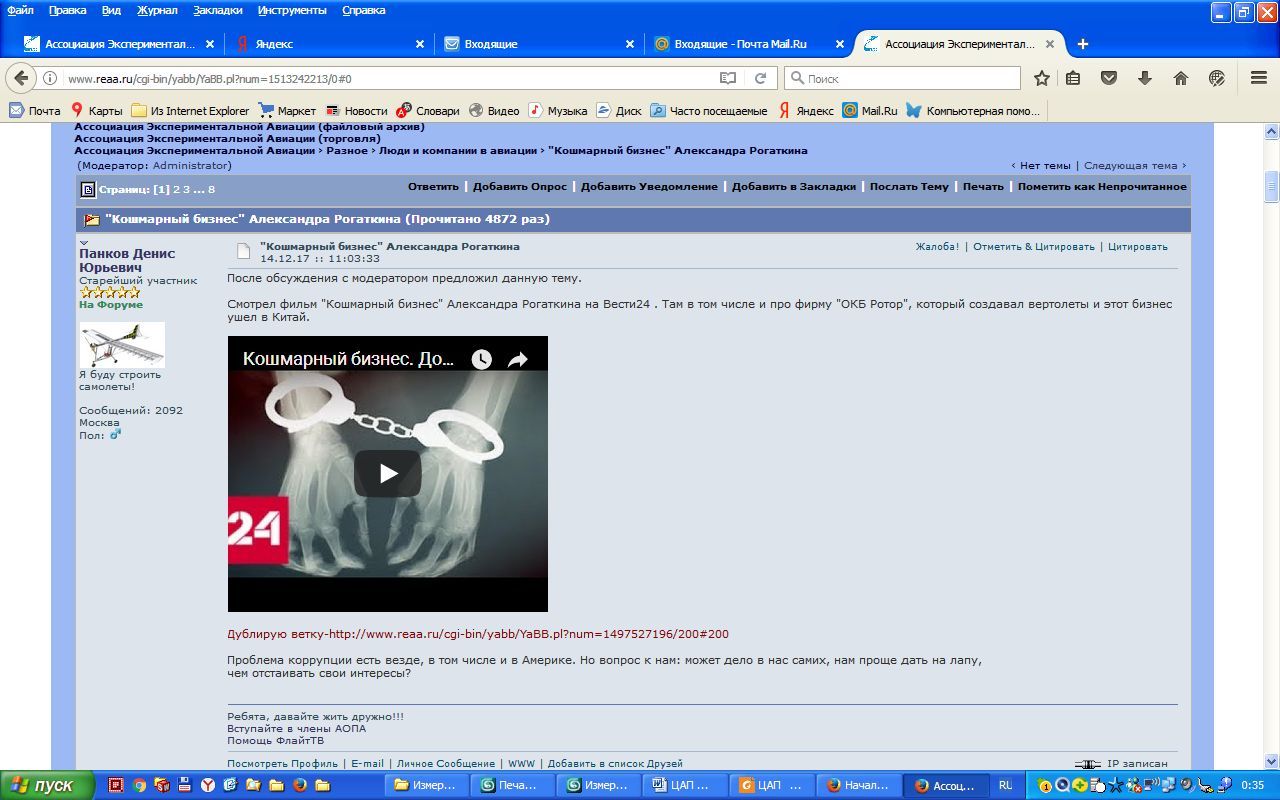Click the browser back arrow button

(21, 78)
